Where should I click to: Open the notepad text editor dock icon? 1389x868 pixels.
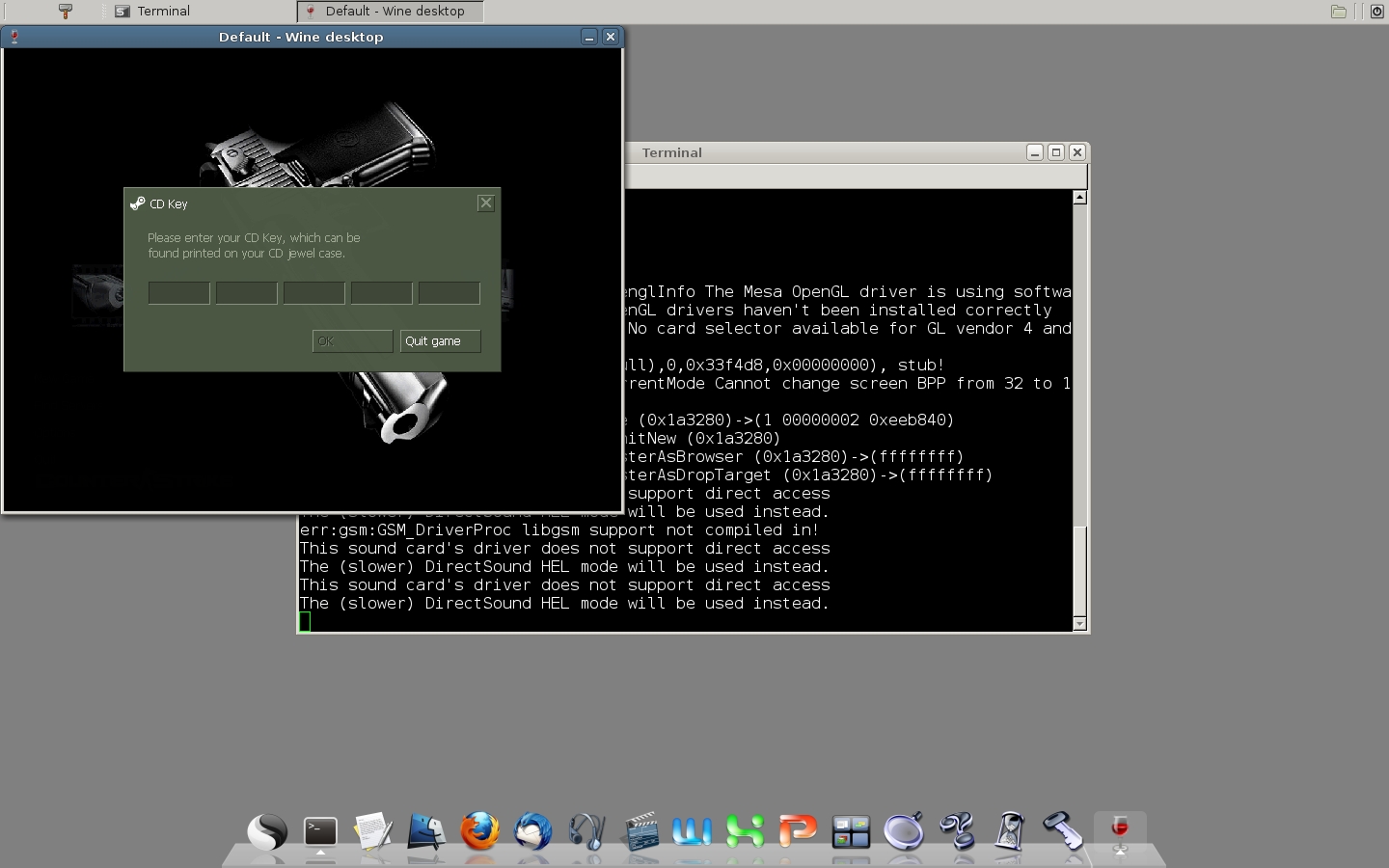click(x=373, y=831)
